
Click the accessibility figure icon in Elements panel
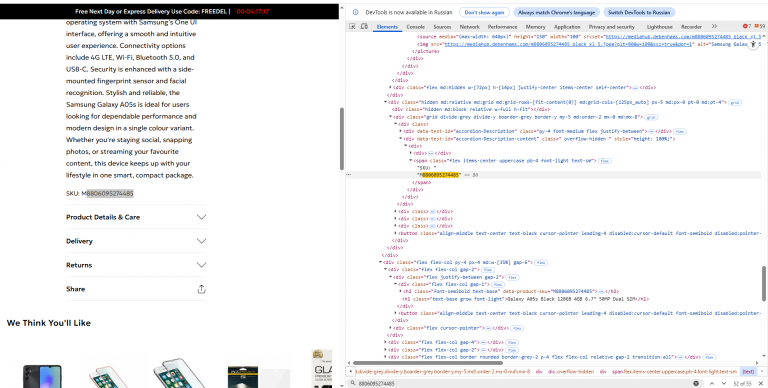753,44
